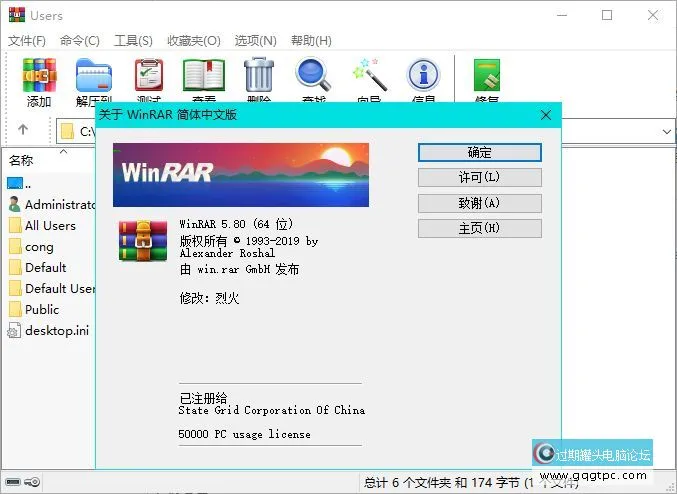The height and width of the screenshot is (494, 677).
Task: Click the drive icon in status bar
Action: (x=13, y=482)
